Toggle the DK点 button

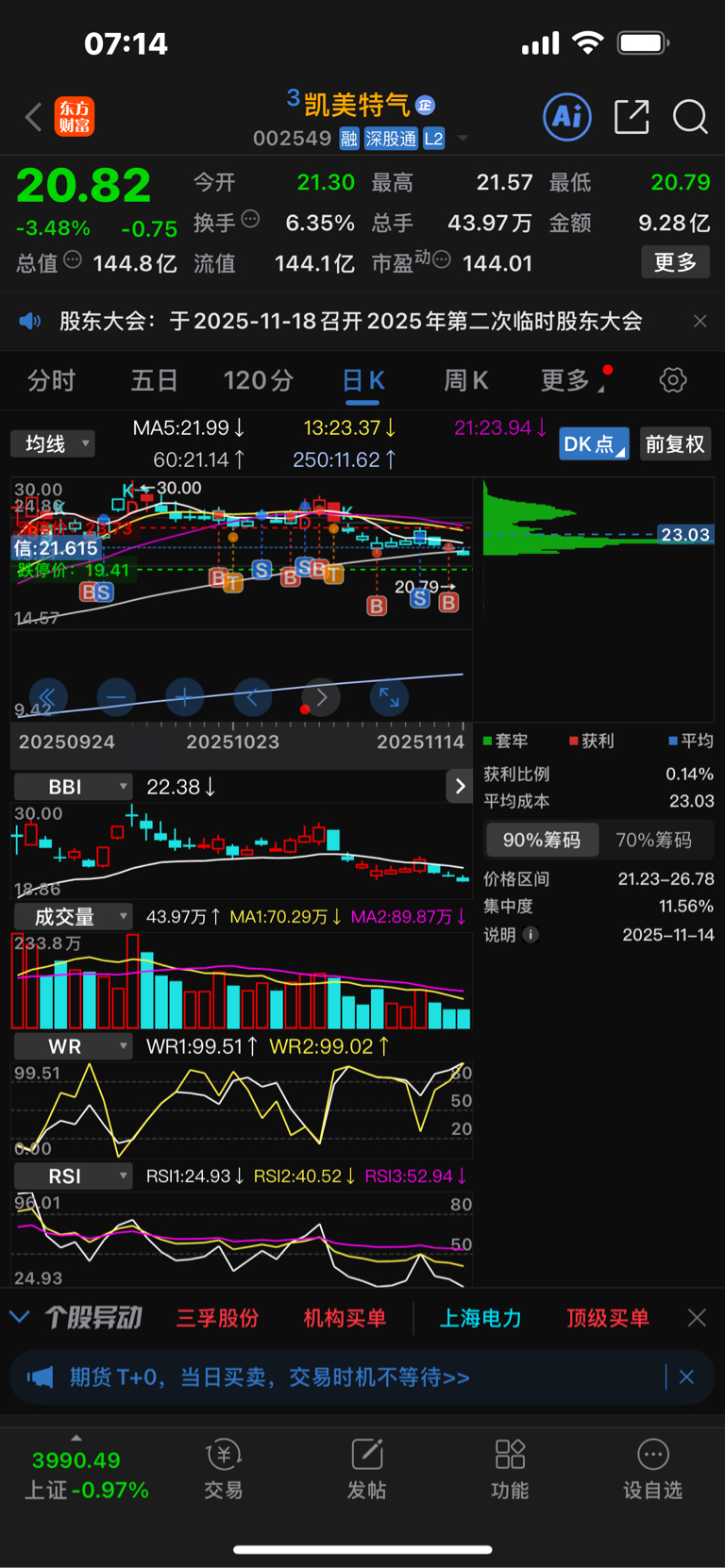coord(594,443)
